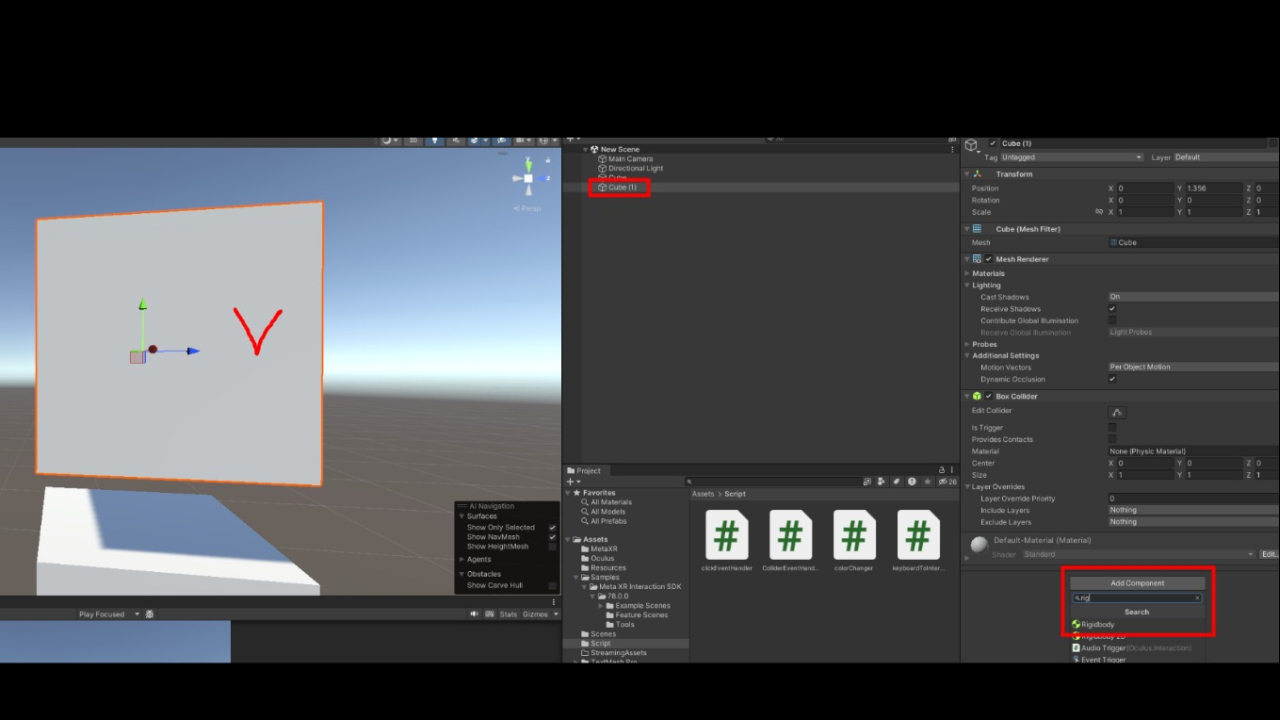Click the Edit Collider icon button
Screen dimensions: 1280x720
point(1117,412)
